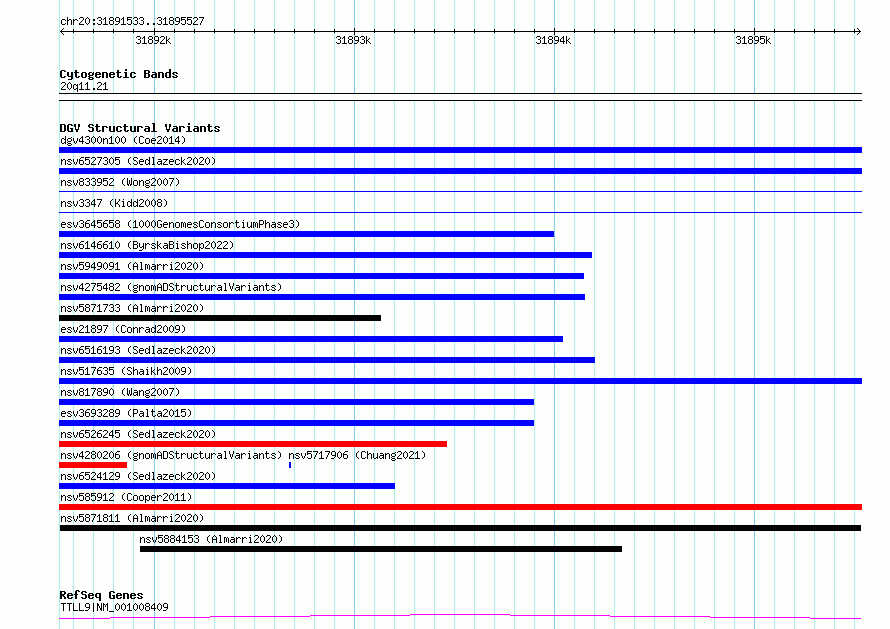Click the blue bar under nsv817890
Viewport: 890px width, 629px height.
pos(296,402)
